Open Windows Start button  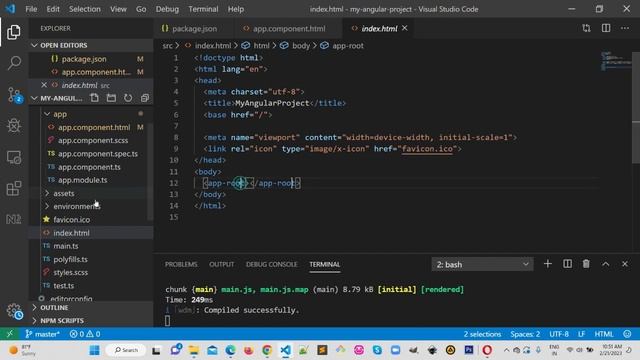coord(94,350)
